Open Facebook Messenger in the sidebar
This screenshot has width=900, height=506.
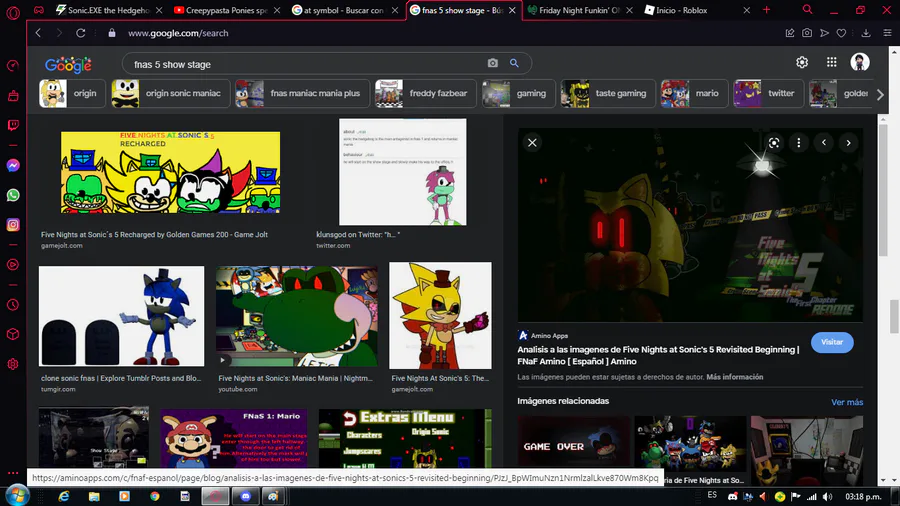pos(13,165)
